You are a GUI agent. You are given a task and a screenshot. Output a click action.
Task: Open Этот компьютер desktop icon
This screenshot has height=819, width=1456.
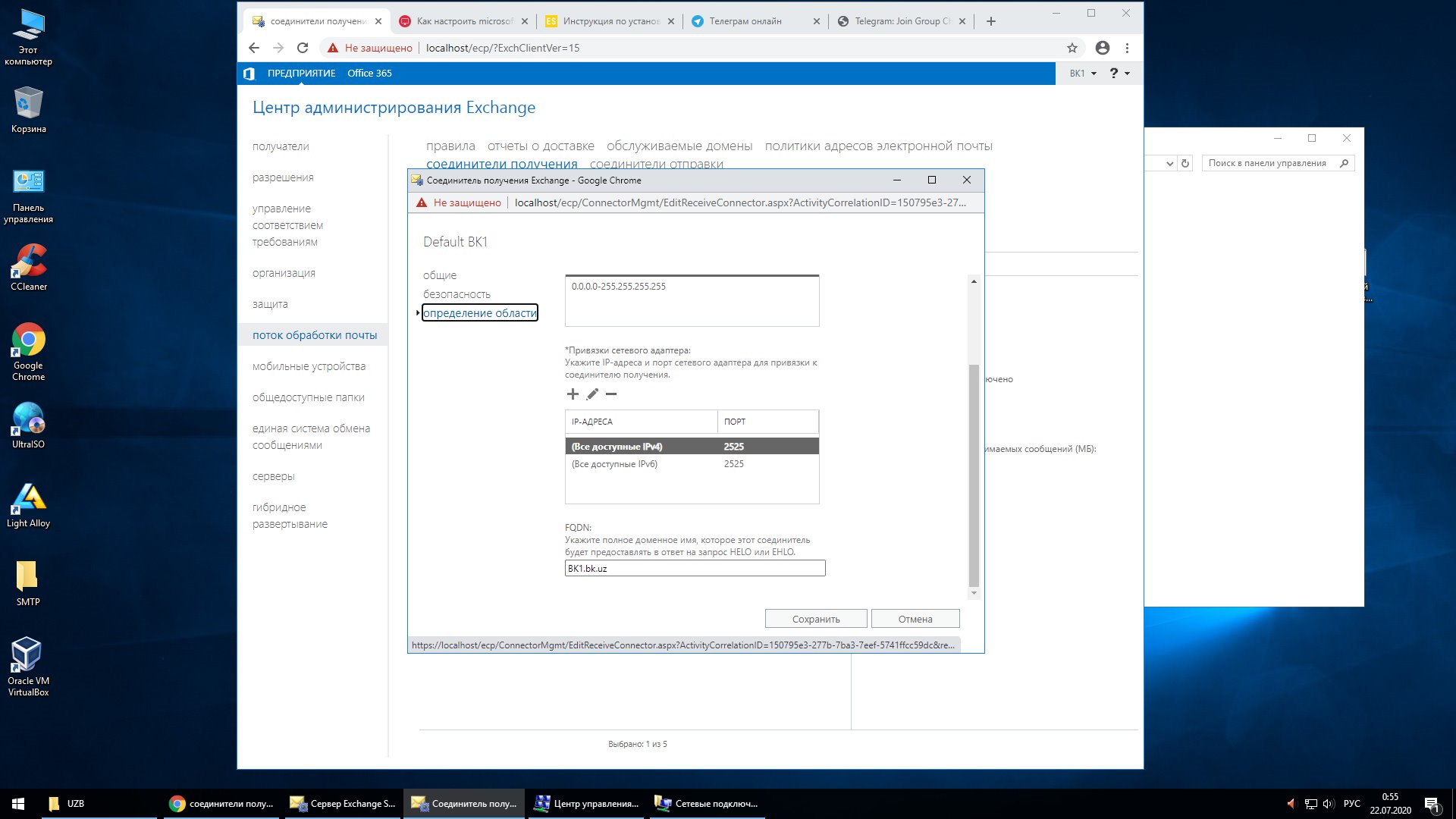[28, 37]
